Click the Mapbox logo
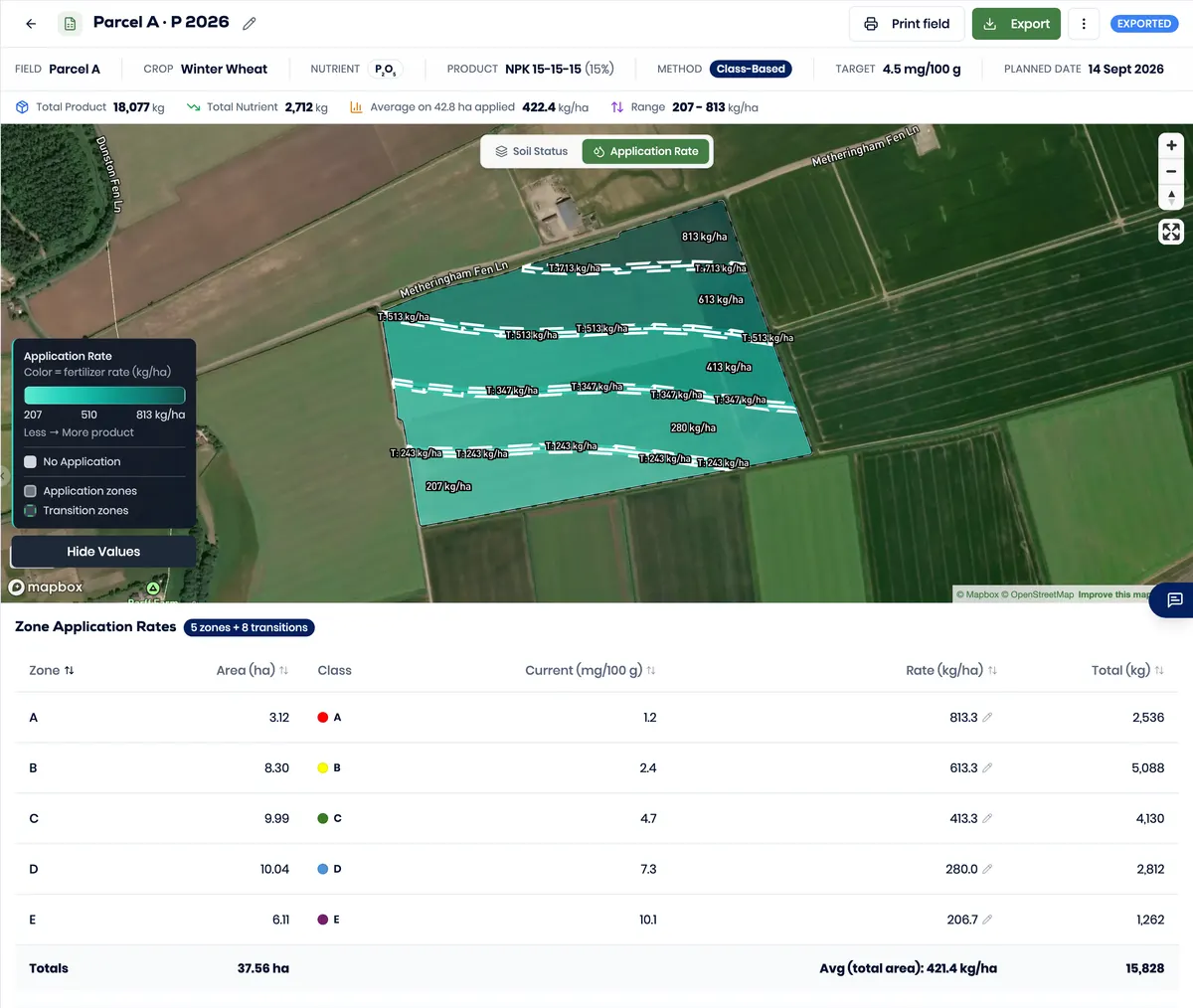 pyautogui.click(x=46, y=588)
